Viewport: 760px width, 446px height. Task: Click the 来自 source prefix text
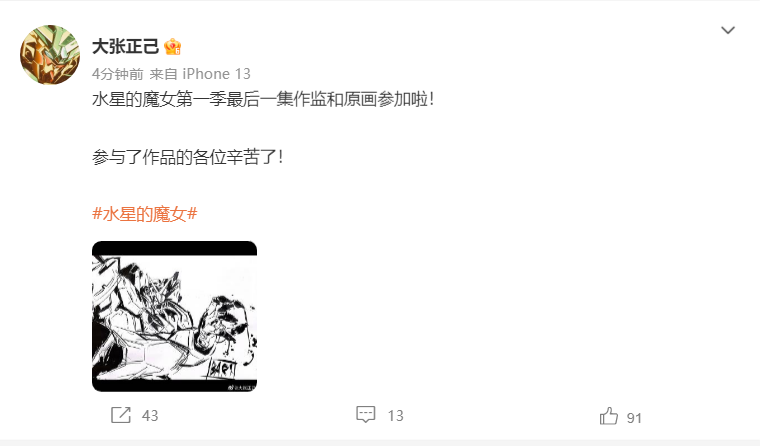click(x=163, y=74)
